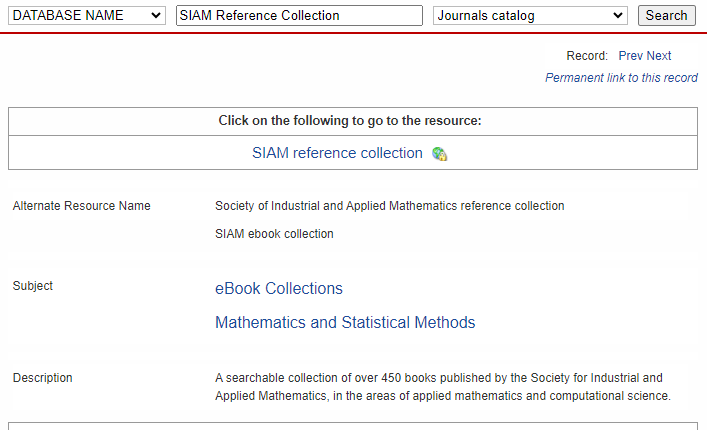The height and width of the screenshot is (430, 707).
Task: Click the description paragraph about 450 books
Action: (443, 387)
